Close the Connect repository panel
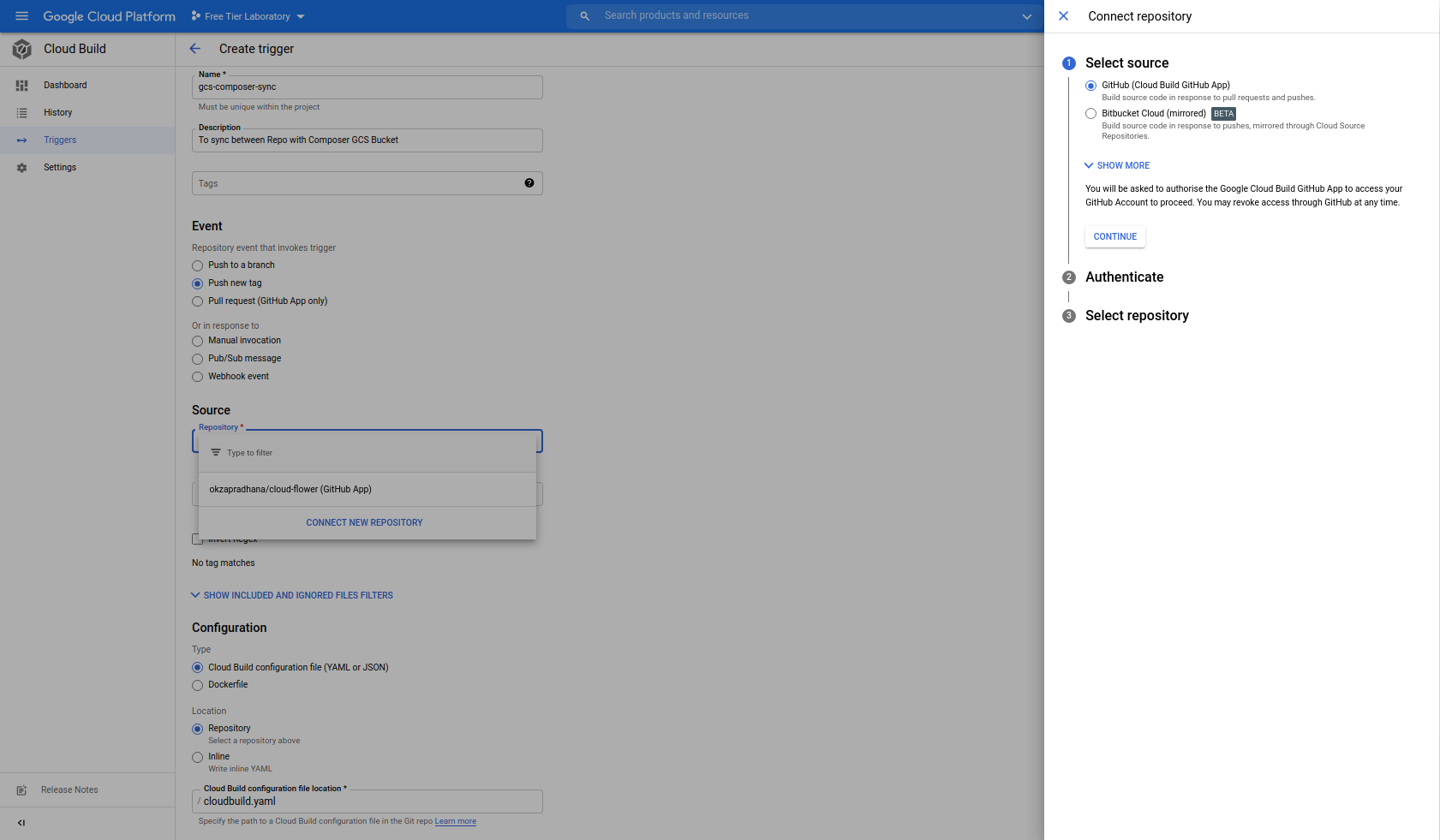This screenshot has height=840, width=1440. (x=1064, y=16)
